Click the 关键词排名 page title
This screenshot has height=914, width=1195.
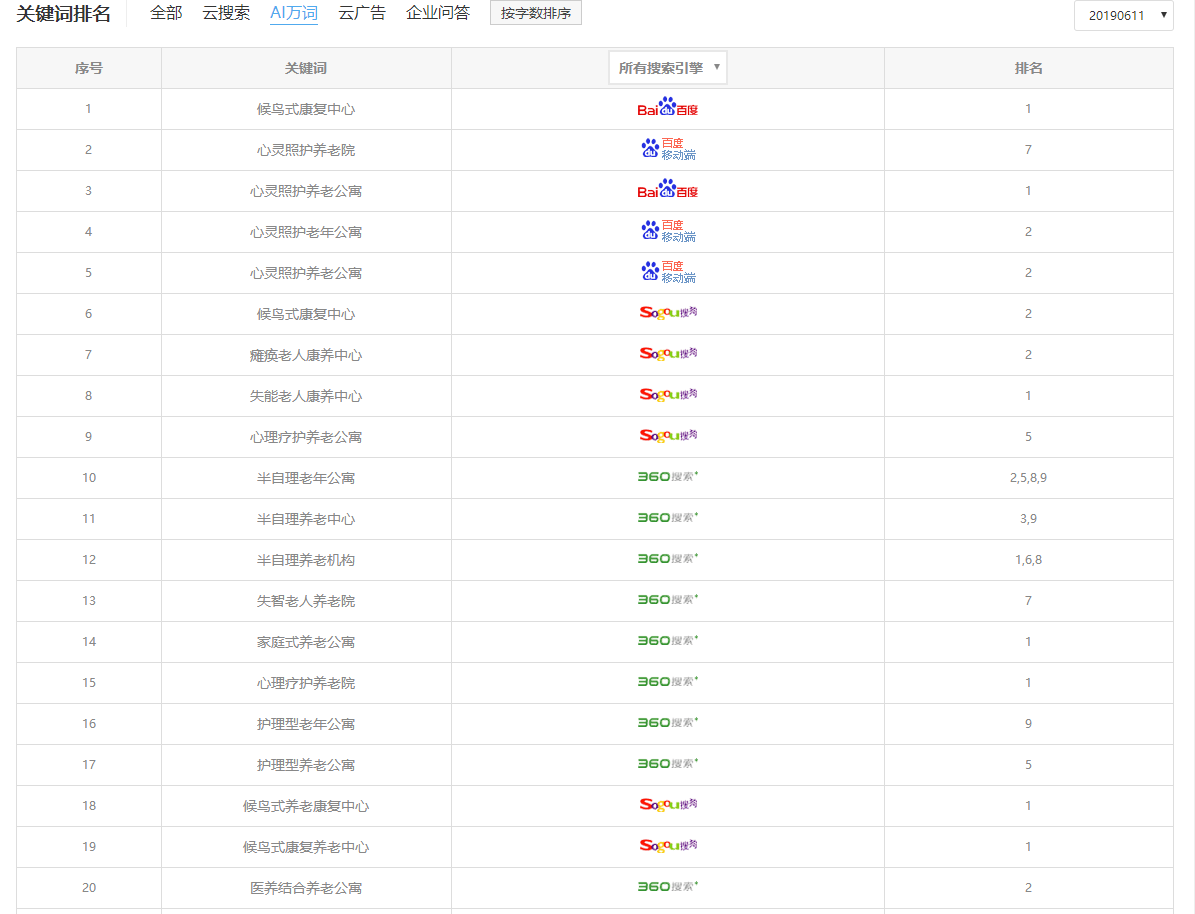click(x=63, y=14)
